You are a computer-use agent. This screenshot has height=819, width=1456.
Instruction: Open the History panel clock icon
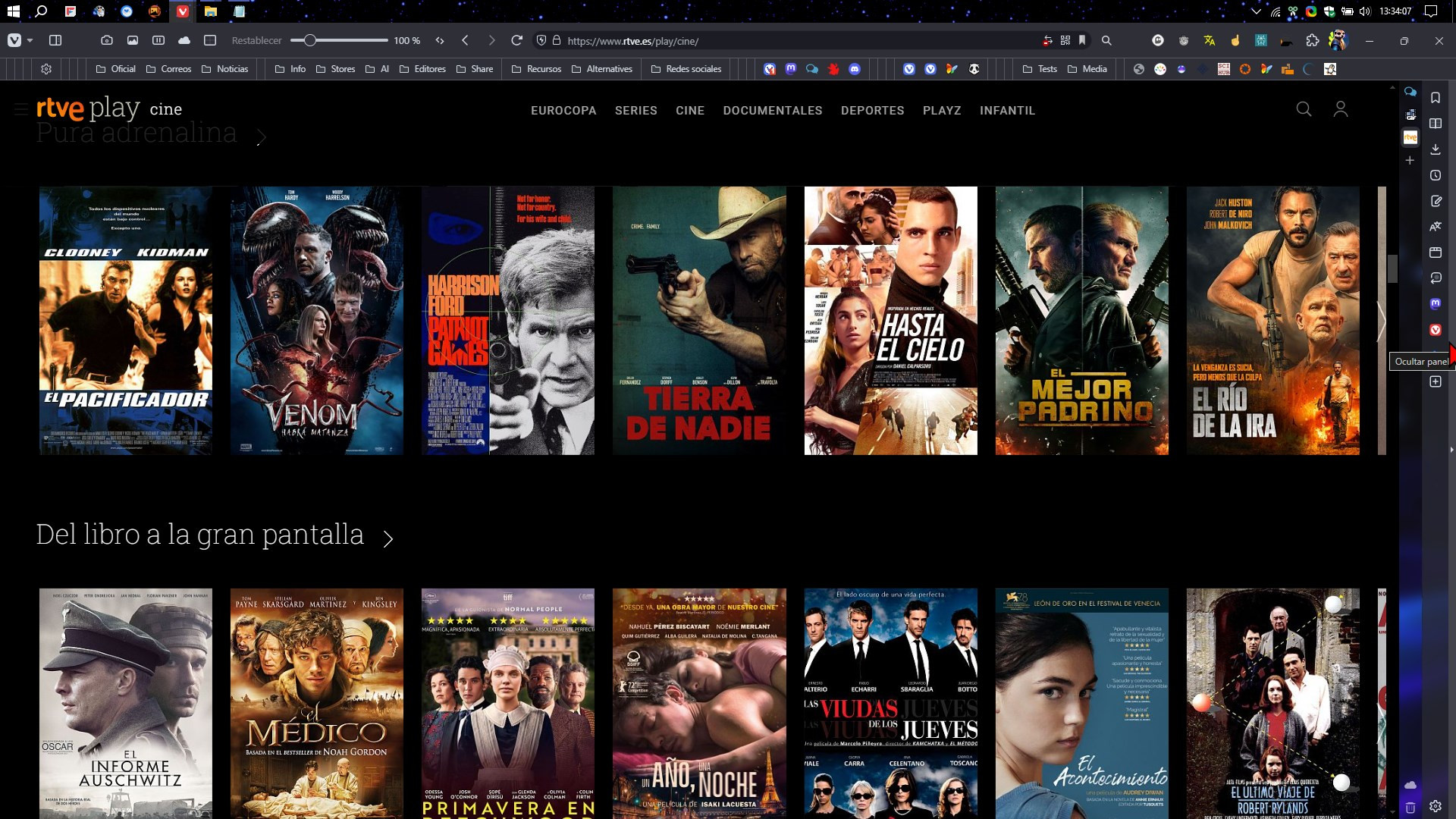click(x=1436, y=175)
